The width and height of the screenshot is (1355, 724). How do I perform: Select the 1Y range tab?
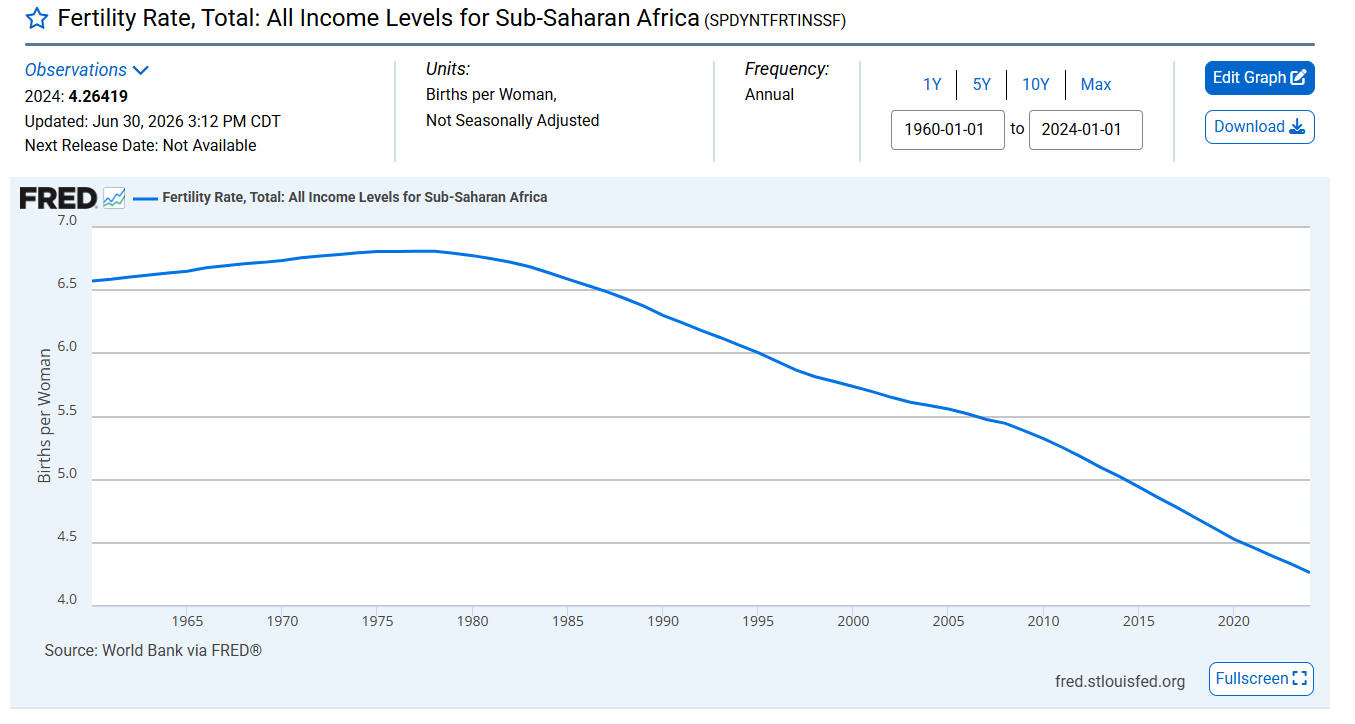932,85
